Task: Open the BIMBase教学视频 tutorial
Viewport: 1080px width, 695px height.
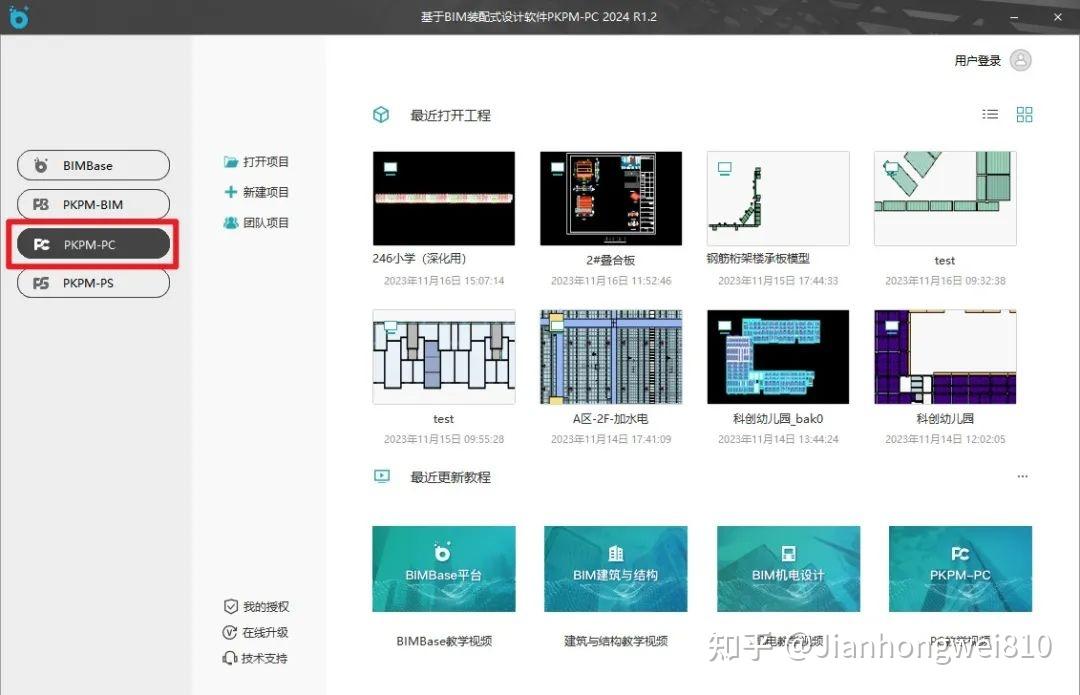Action: (x=443, y=569)
